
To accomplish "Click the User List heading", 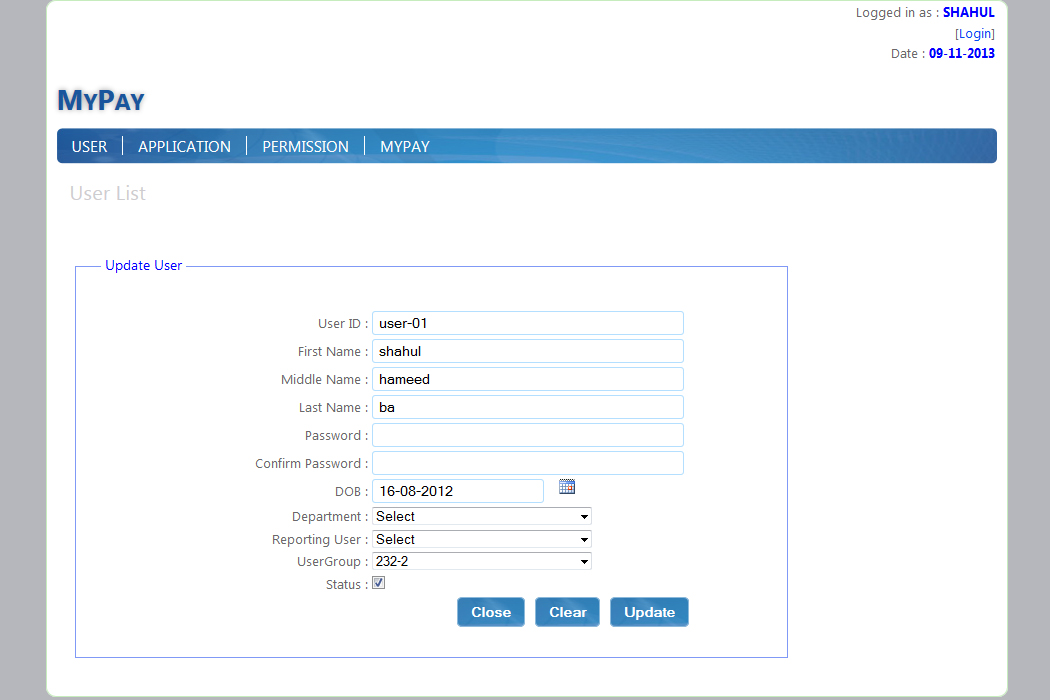I will click(x=108, y=194).
